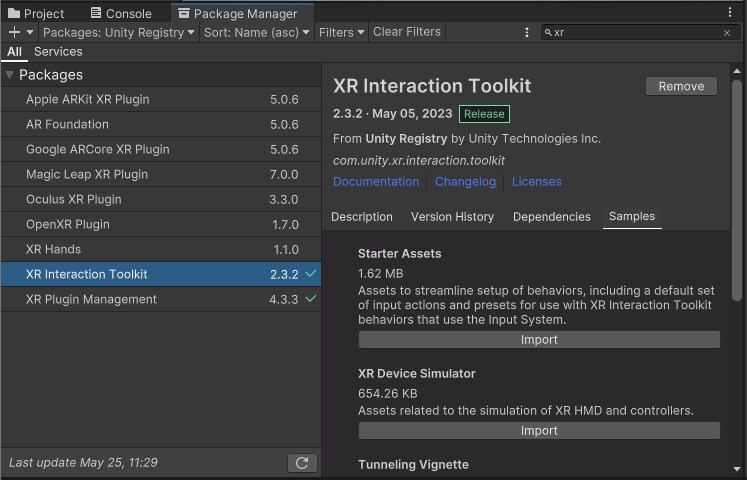The image size is (747, 480).
Task: Open the Changelog link
Action: click(465, 181)
